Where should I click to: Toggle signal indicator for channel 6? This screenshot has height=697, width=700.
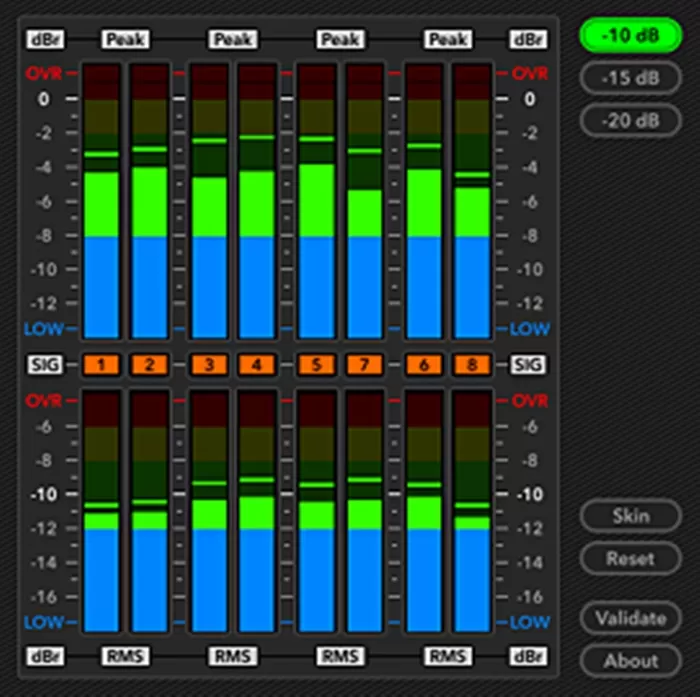(x=424, y=365)
